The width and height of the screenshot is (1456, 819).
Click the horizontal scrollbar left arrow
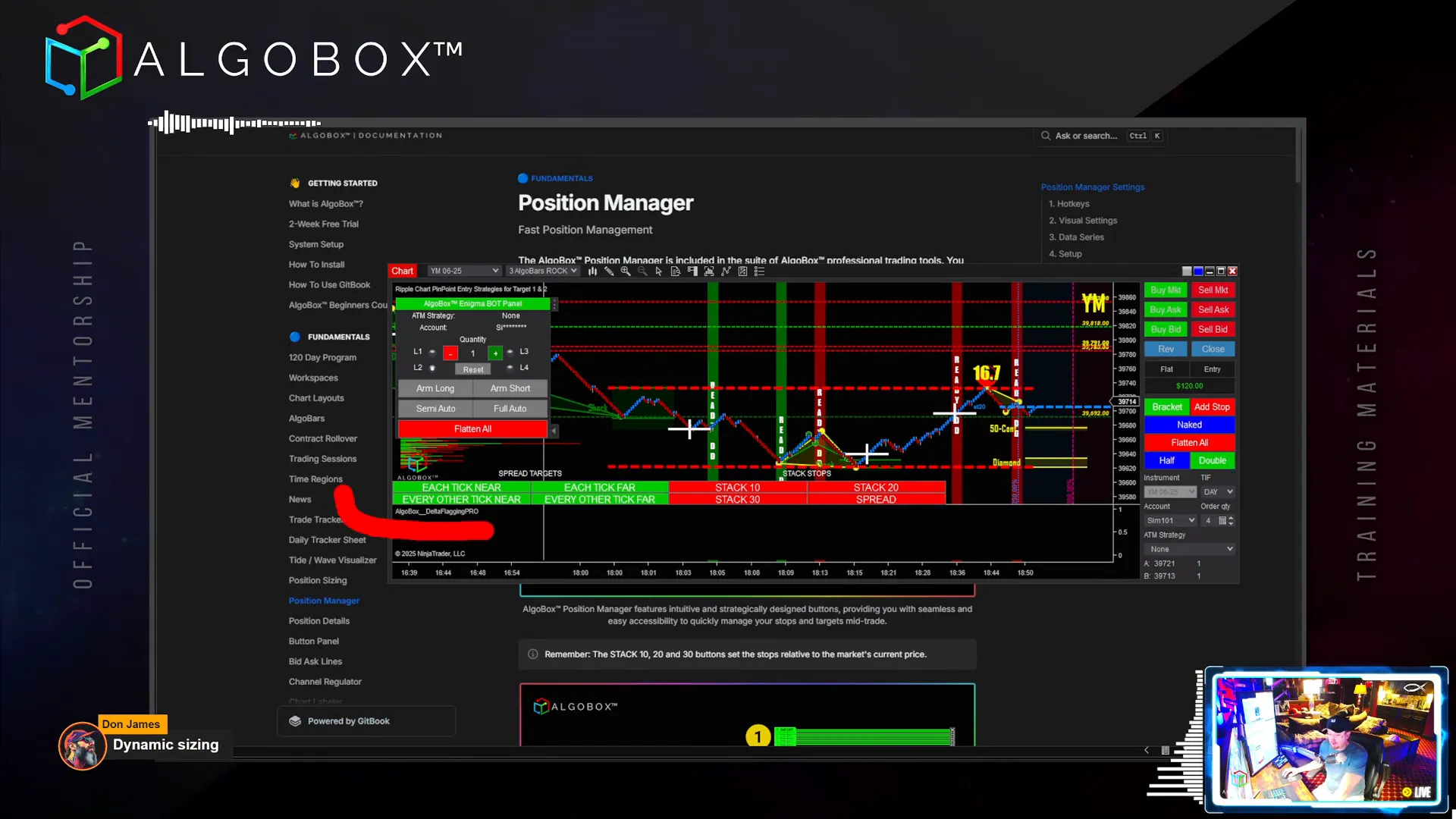1147,750
